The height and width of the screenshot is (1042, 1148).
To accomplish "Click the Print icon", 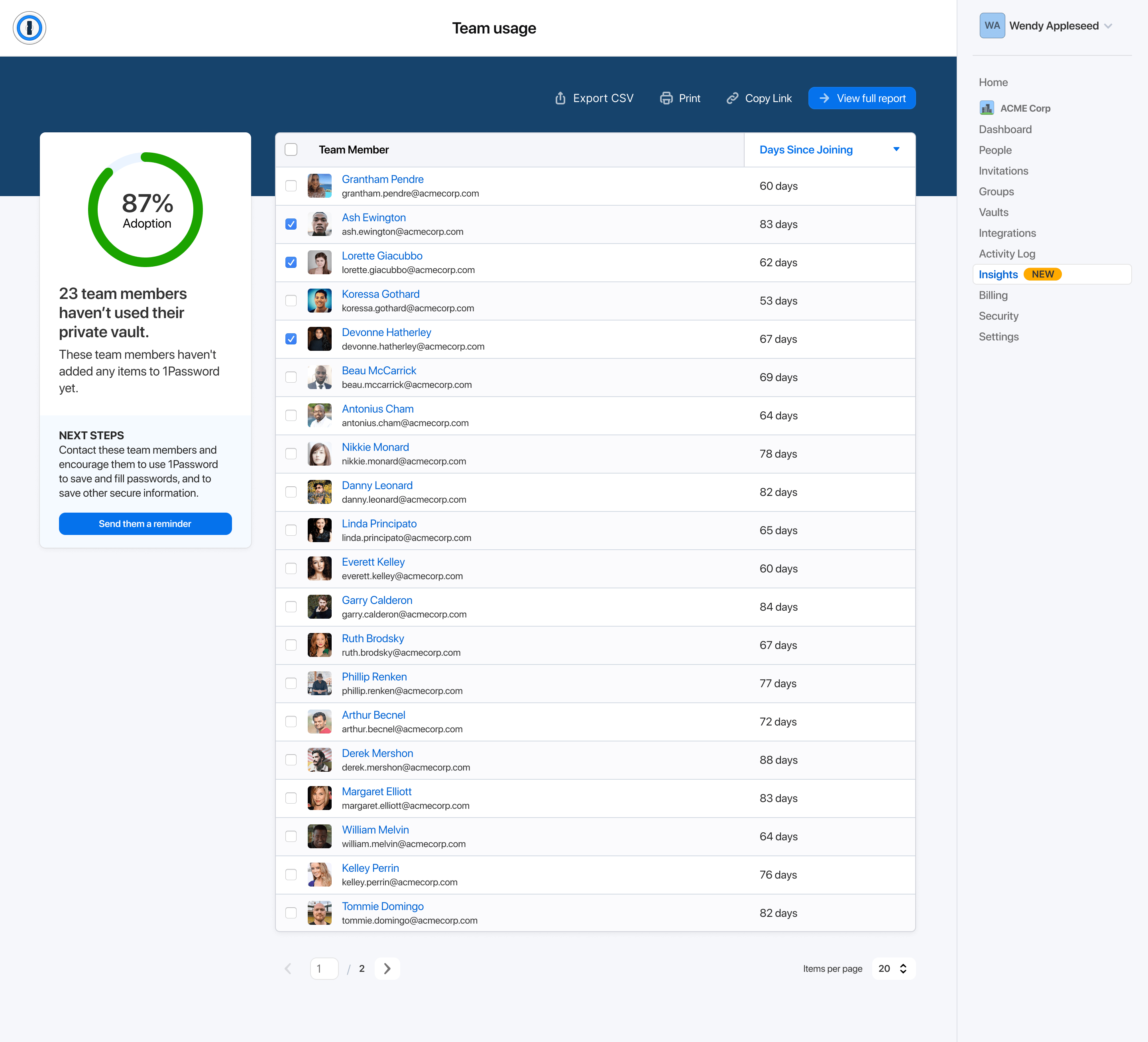I will [666, 98].
